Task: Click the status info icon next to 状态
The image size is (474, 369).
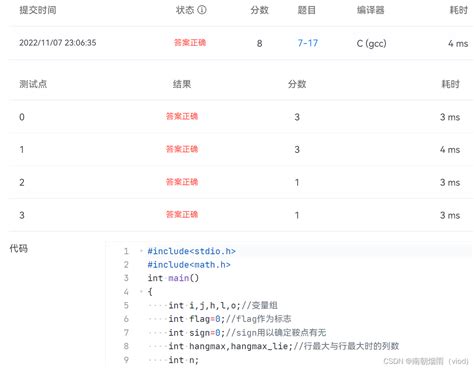Action: 202,10
